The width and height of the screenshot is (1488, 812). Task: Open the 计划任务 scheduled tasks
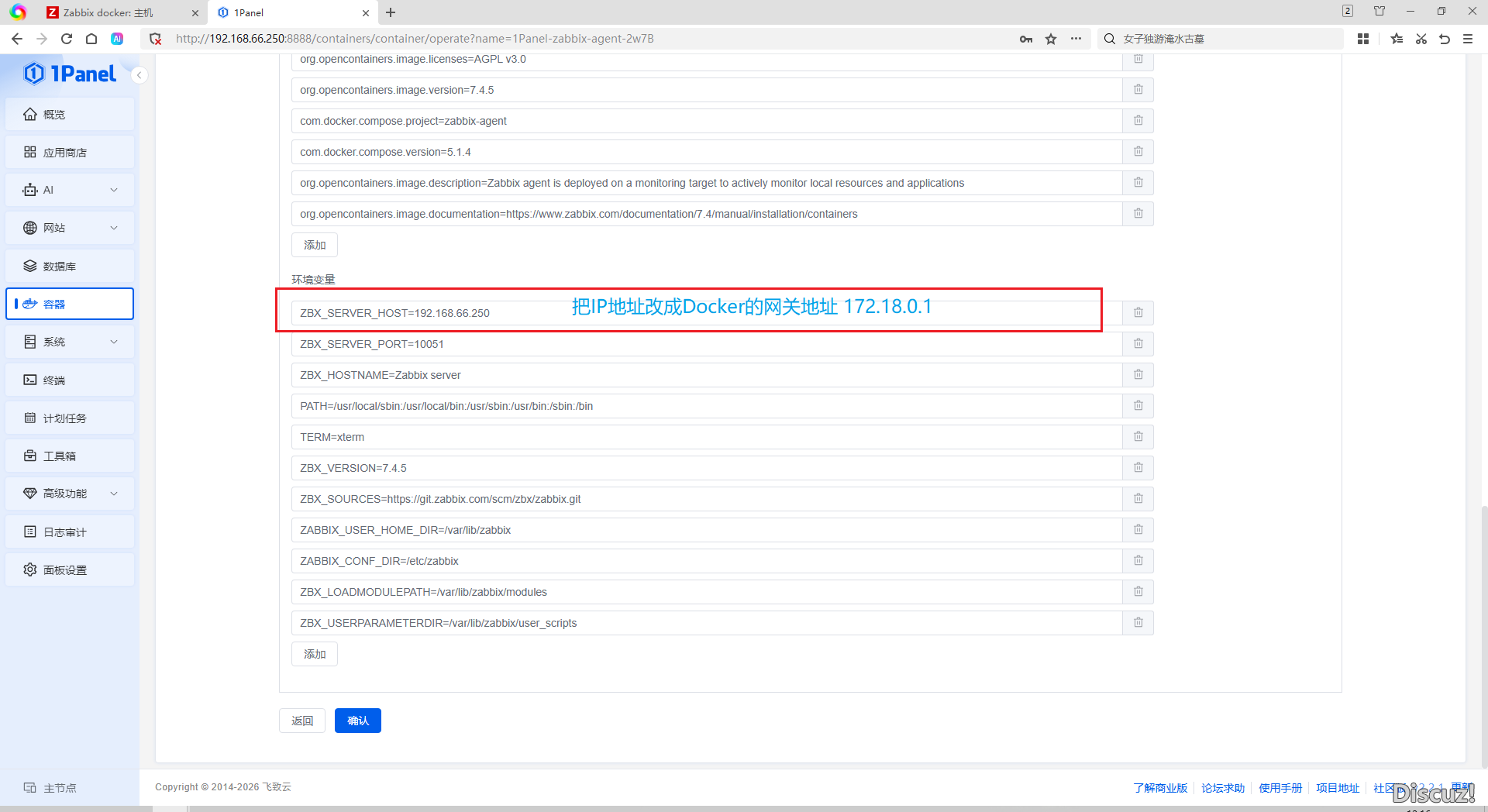click(x=70, y=418)
